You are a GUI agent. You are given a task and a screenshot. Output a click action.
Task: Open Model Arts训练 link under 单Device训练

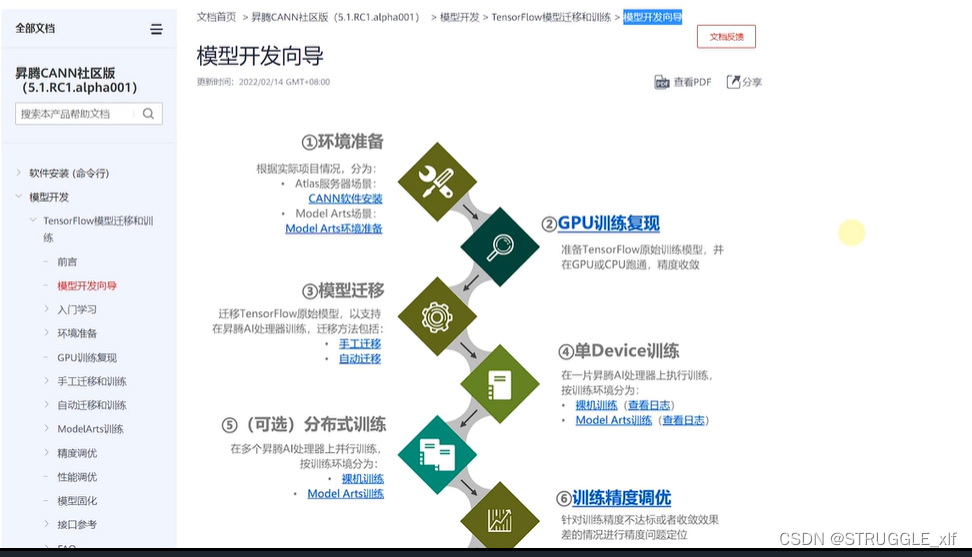[x=614, y=420]
